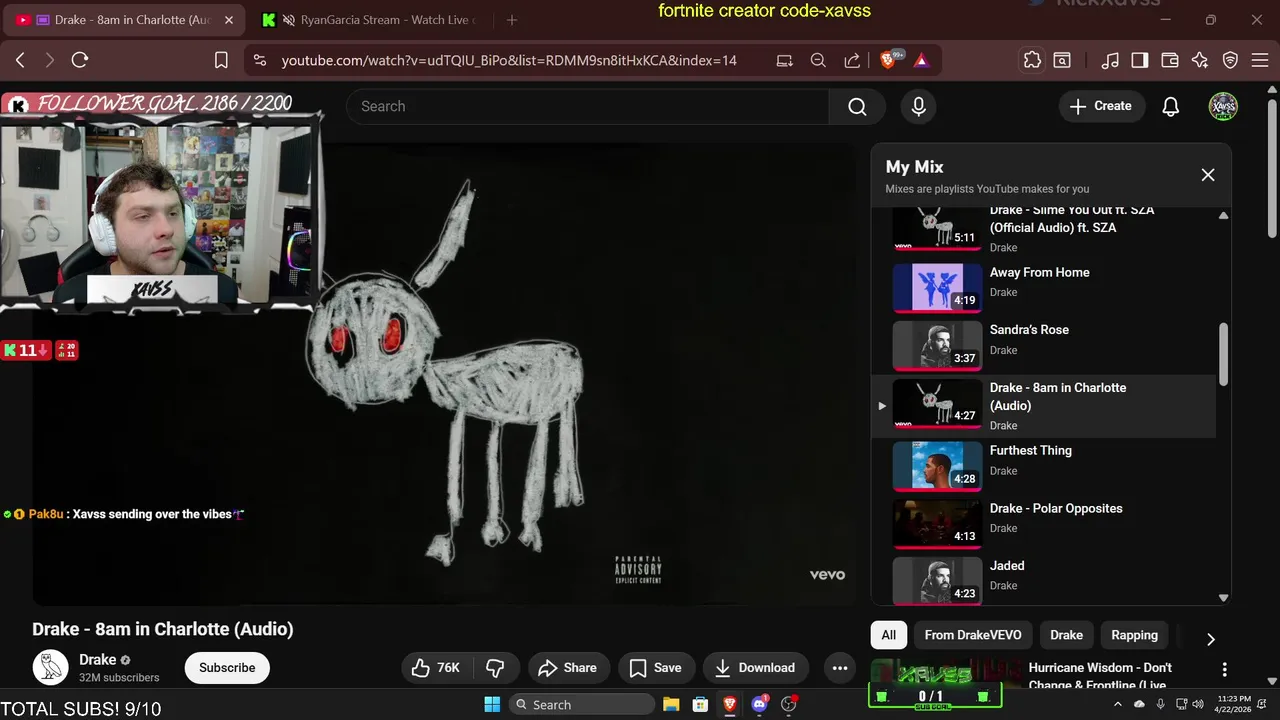The height and width of the screenshot is (720, 1280).
Task: Open Drake channel avatar
Action: pyautogui.click(x=50, y=667)
